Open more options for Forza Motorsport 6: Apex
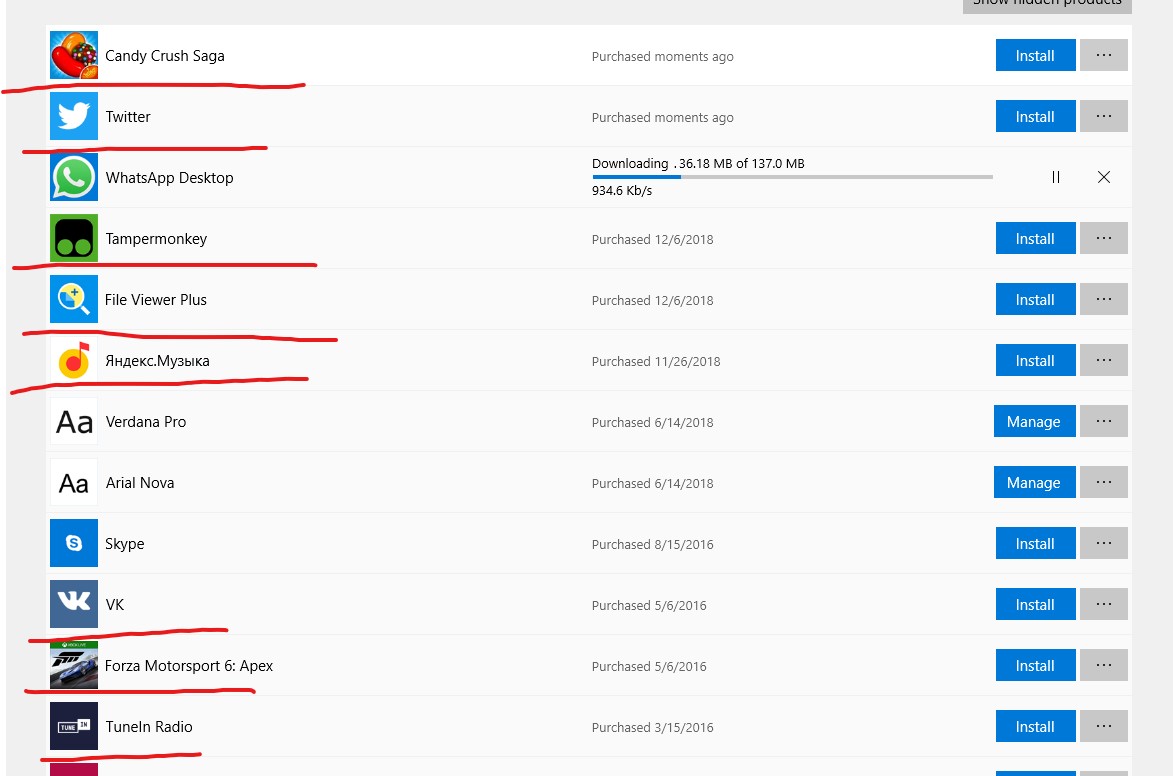Screen dimensions: 1173x776 1103,665
